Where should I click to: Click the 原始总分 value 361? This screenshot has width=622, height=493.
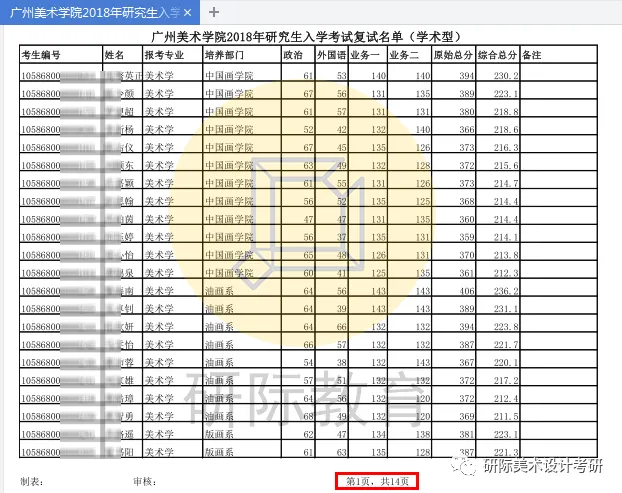click(x=467, y=273)
